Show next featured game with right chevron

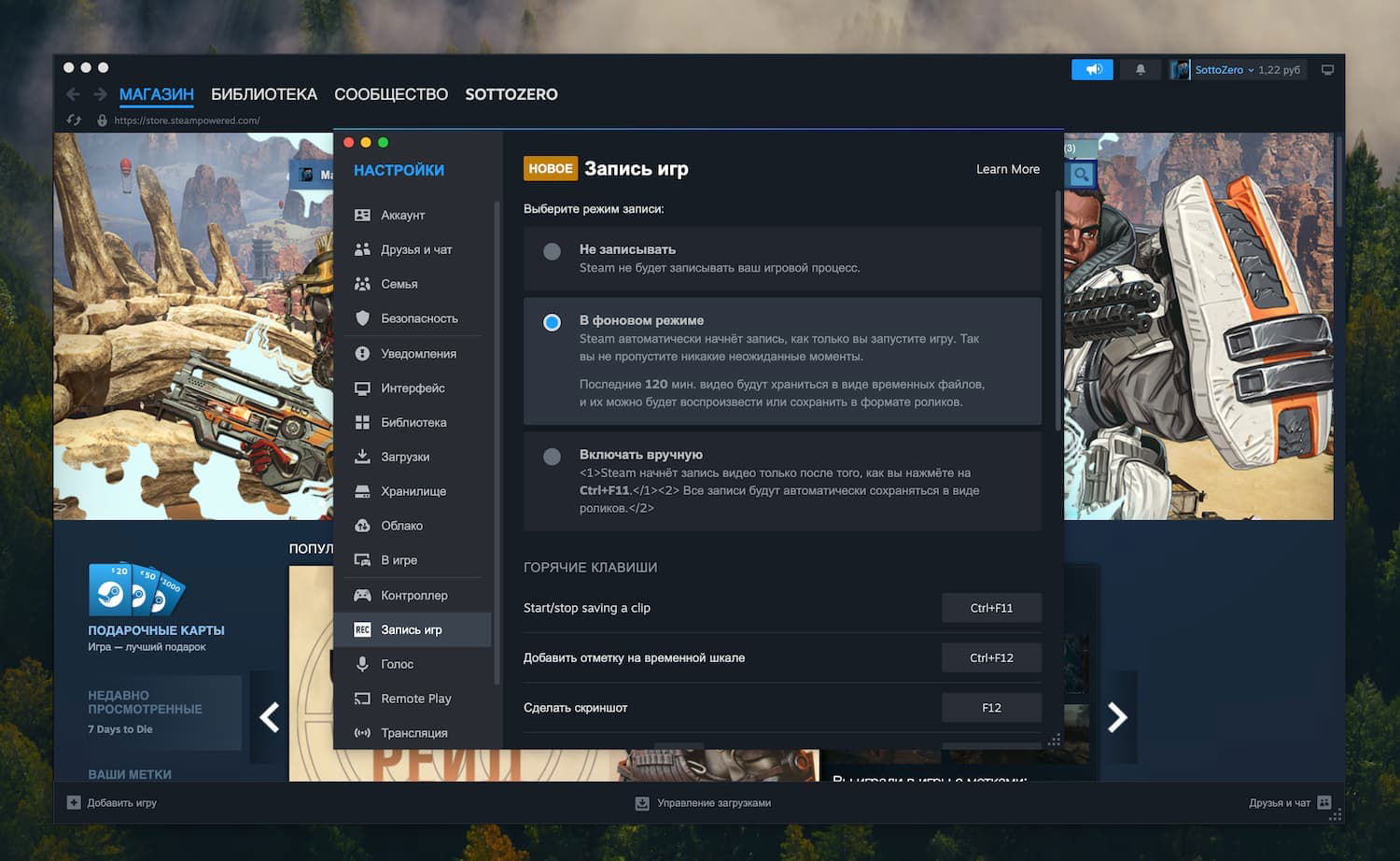point(1117,717)
